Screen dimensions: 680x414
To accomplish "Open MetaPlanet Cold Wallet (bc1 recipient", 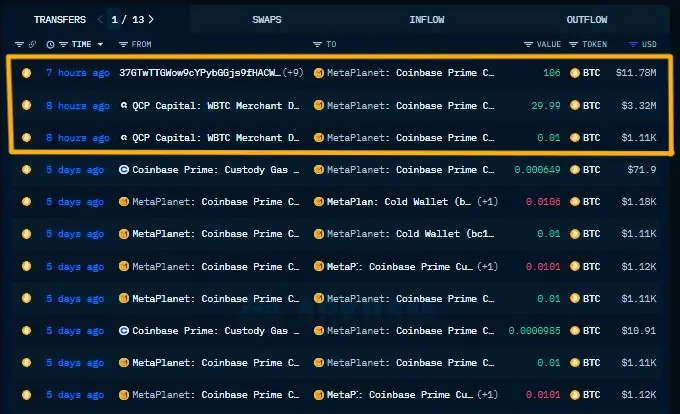I will (x=410, y=234).
